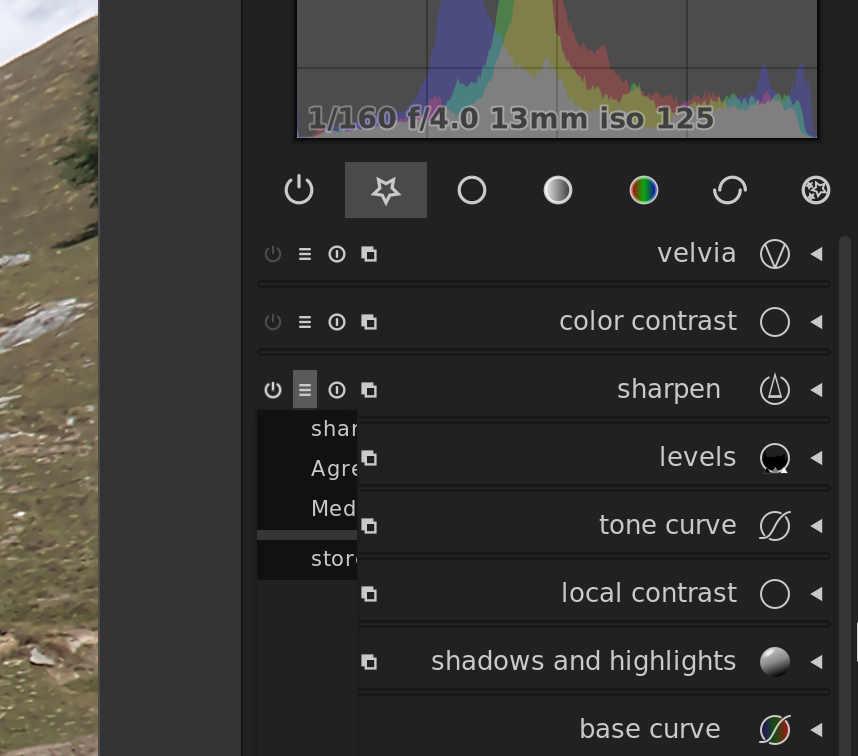Screen dimensions: 858x756
Task: Click the sharpen module triangle icon
Action: tap(775, 389)
